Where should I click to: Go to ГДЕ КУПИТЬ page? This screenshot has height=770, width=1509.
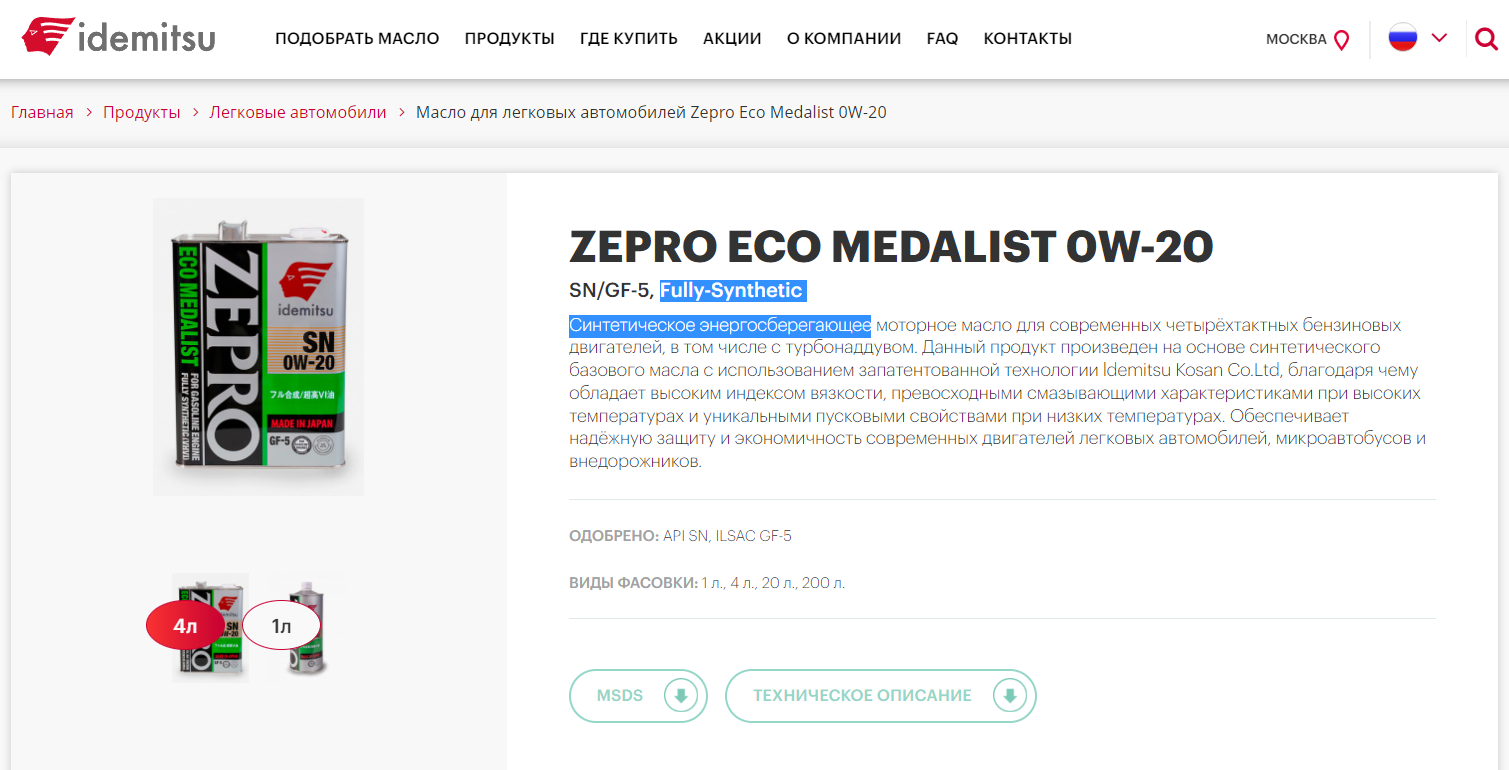coord(628,39)
